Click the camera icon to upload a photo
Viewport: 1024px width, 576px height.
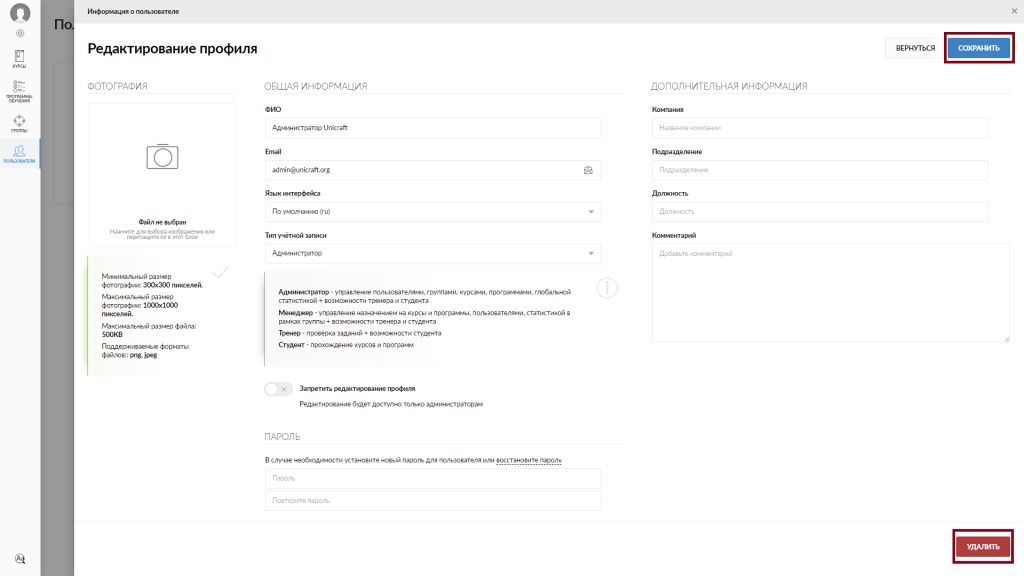(162, 157)
